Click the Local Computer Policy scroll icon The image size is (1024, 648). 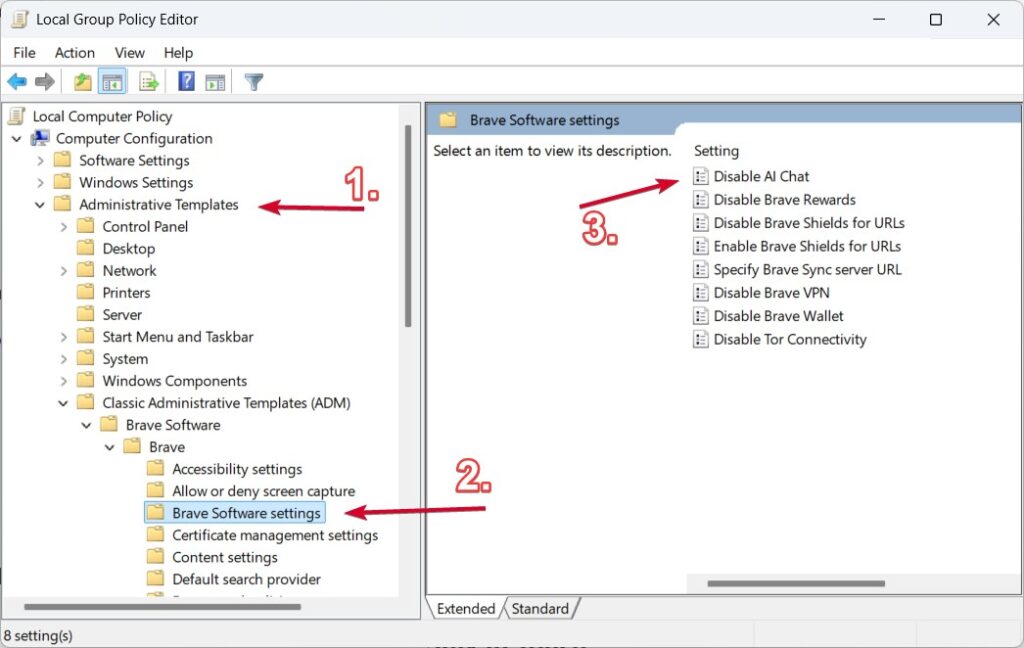[17, 116]
